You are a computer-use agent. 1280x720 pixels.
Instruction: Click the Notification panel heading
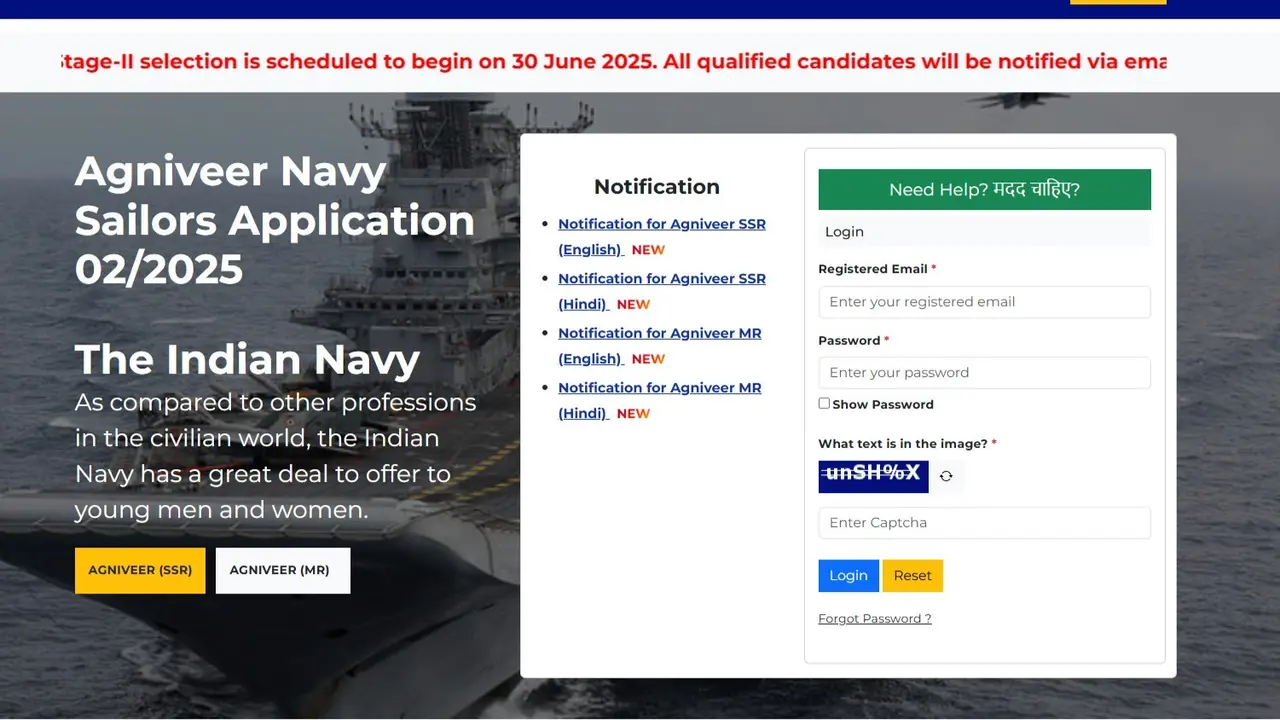[656, 186]
